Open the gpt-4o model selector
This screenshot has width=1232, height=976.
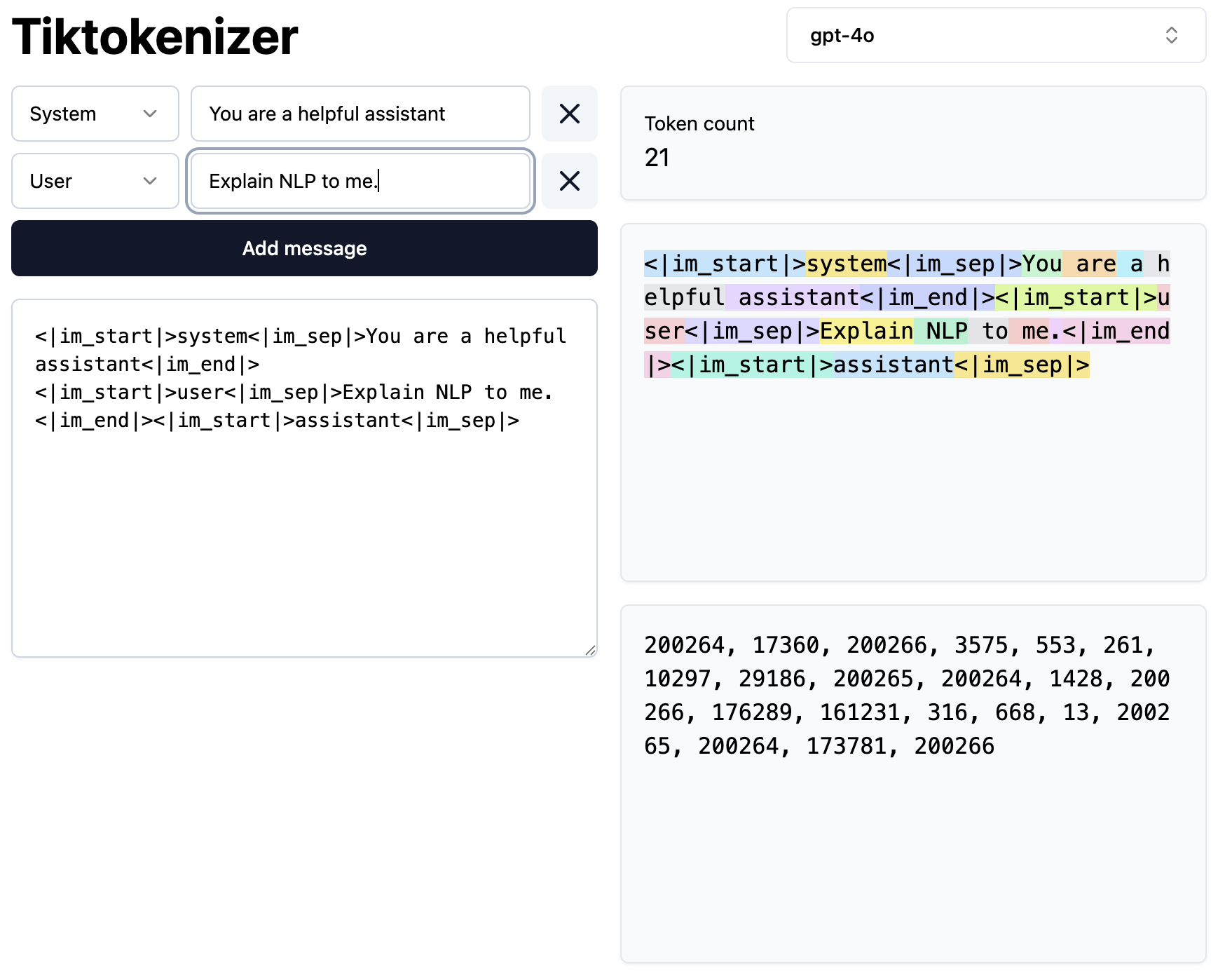[x=995, y=35]
